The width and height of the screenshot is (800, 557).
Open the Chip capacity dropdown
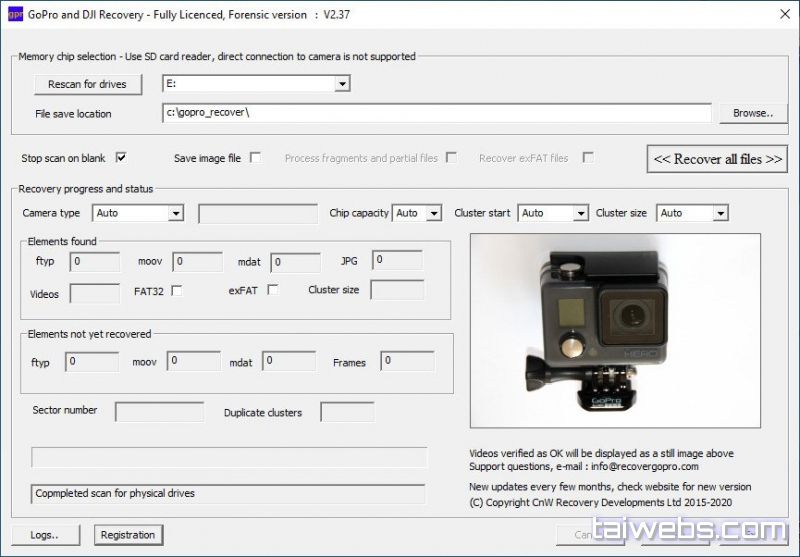(434, 213)
